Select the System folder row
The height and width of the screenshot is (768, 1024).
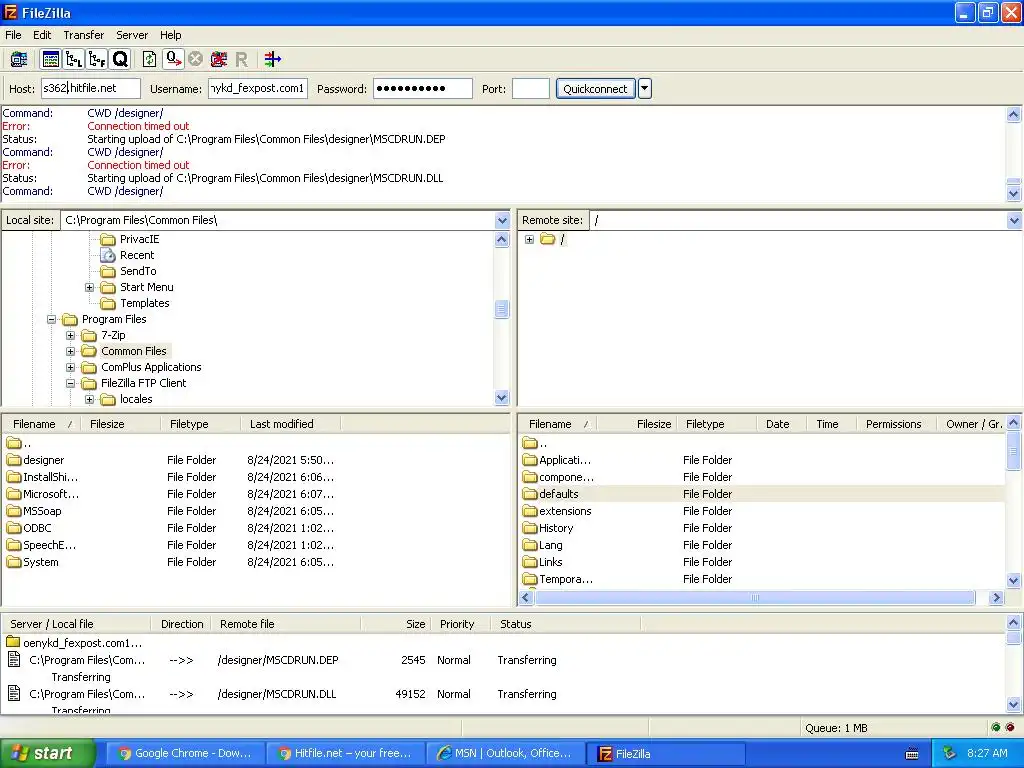pos(255,562)
